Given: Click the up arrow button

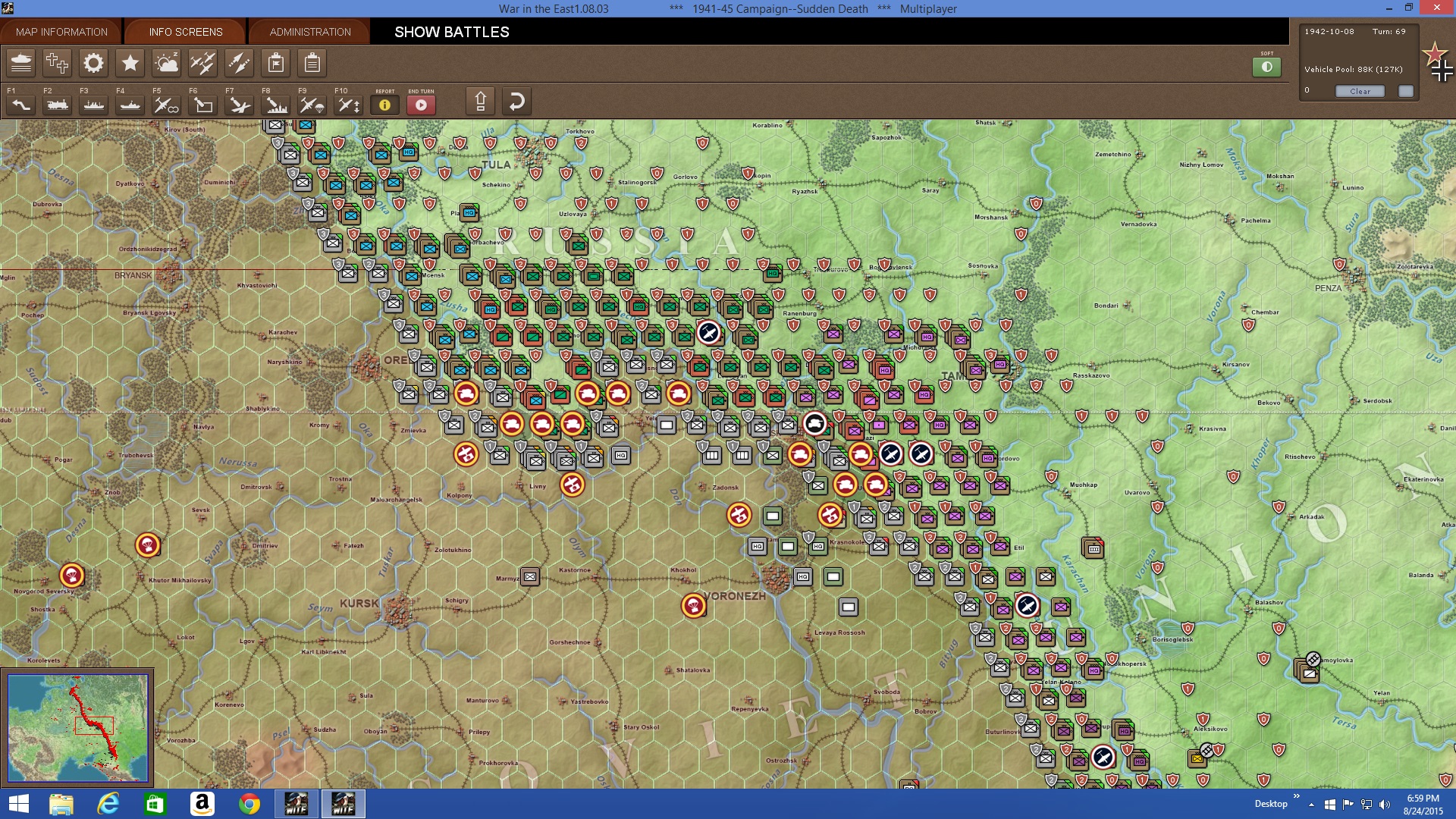Looking at the screenshot, I should [480, 101].
